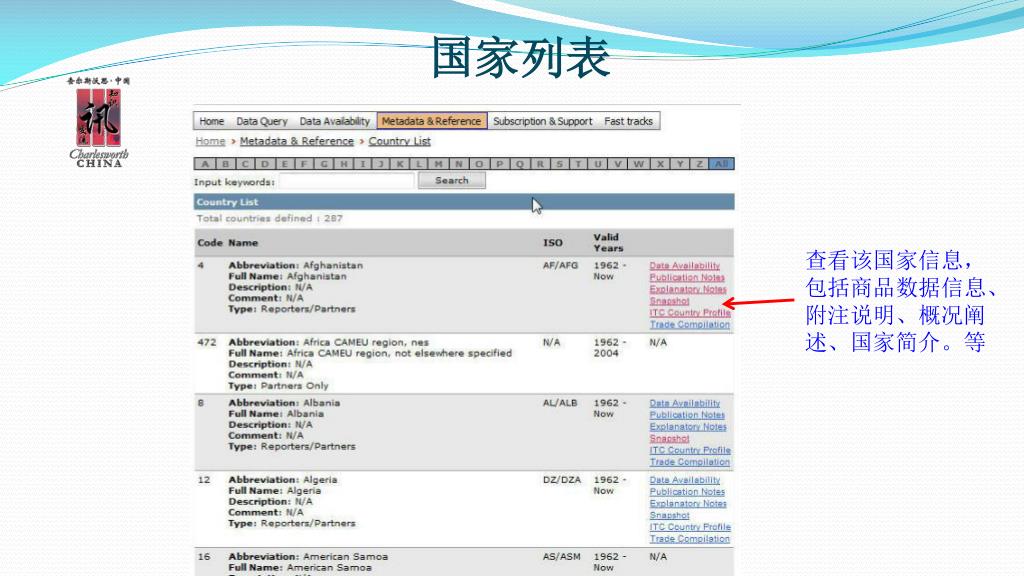Open Algeria ITC Country Profile link
Viewport: 1024px width, 576px height.
(x=690, y=527)
